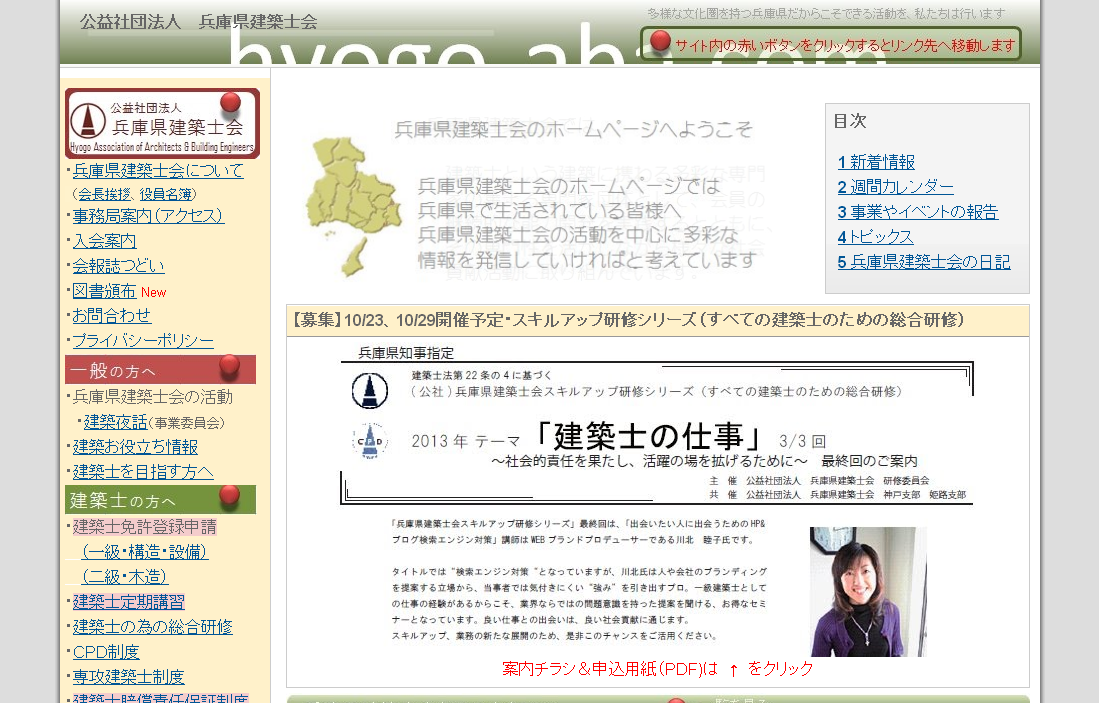Jump to 3 事業やイベントの報告 in 目次
Image resolution: width=1099 pixels, height=703 pixels.
917,212
